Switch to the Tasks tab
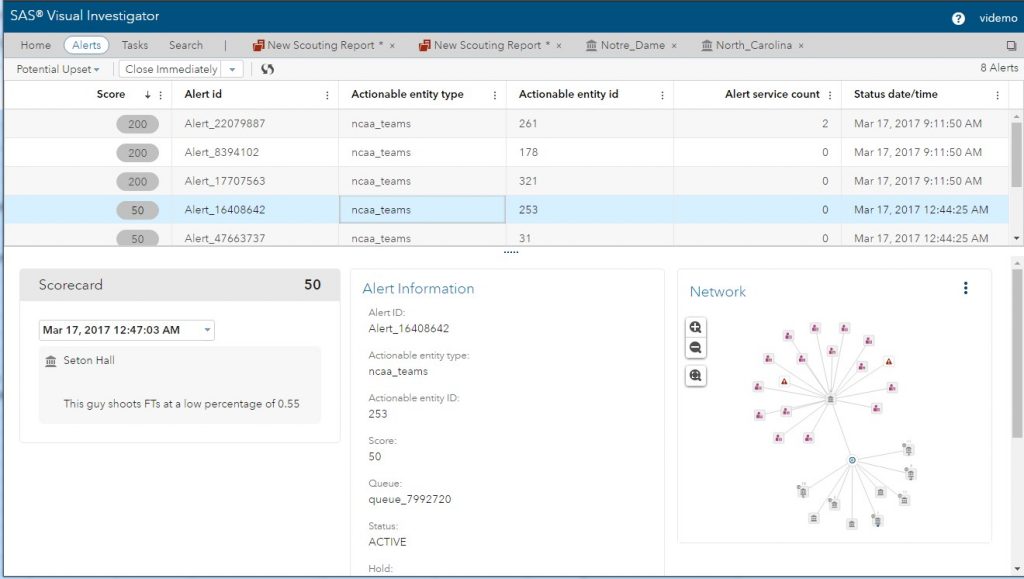Viewport: 1024px width, 579px height. (135, 45)
